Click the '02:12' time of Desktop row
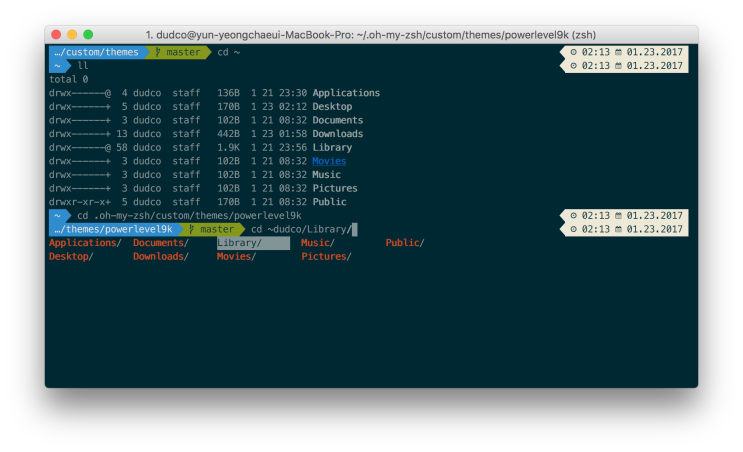Screen dimensions: 743x452 [293, 107]
